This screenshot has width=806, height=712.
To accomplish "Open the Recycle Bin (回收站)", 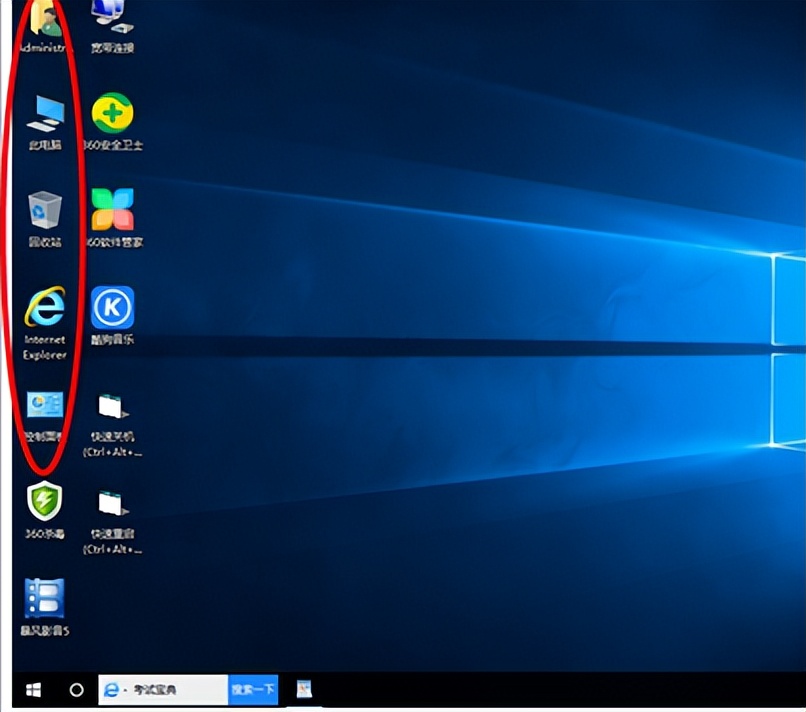I will tap(42, 208).
